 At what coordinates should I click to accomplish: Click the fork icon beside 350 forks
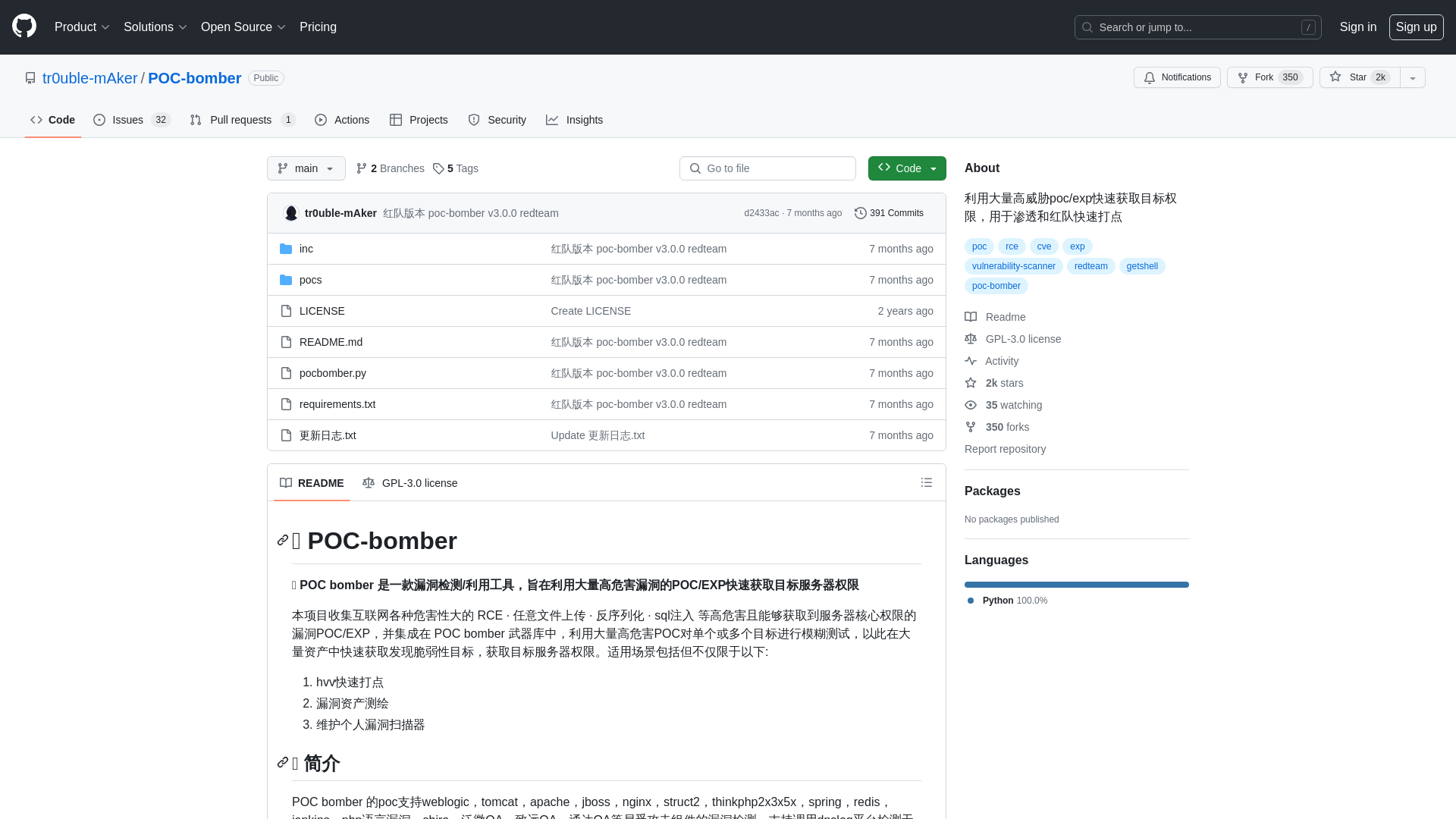coord(971,427)
